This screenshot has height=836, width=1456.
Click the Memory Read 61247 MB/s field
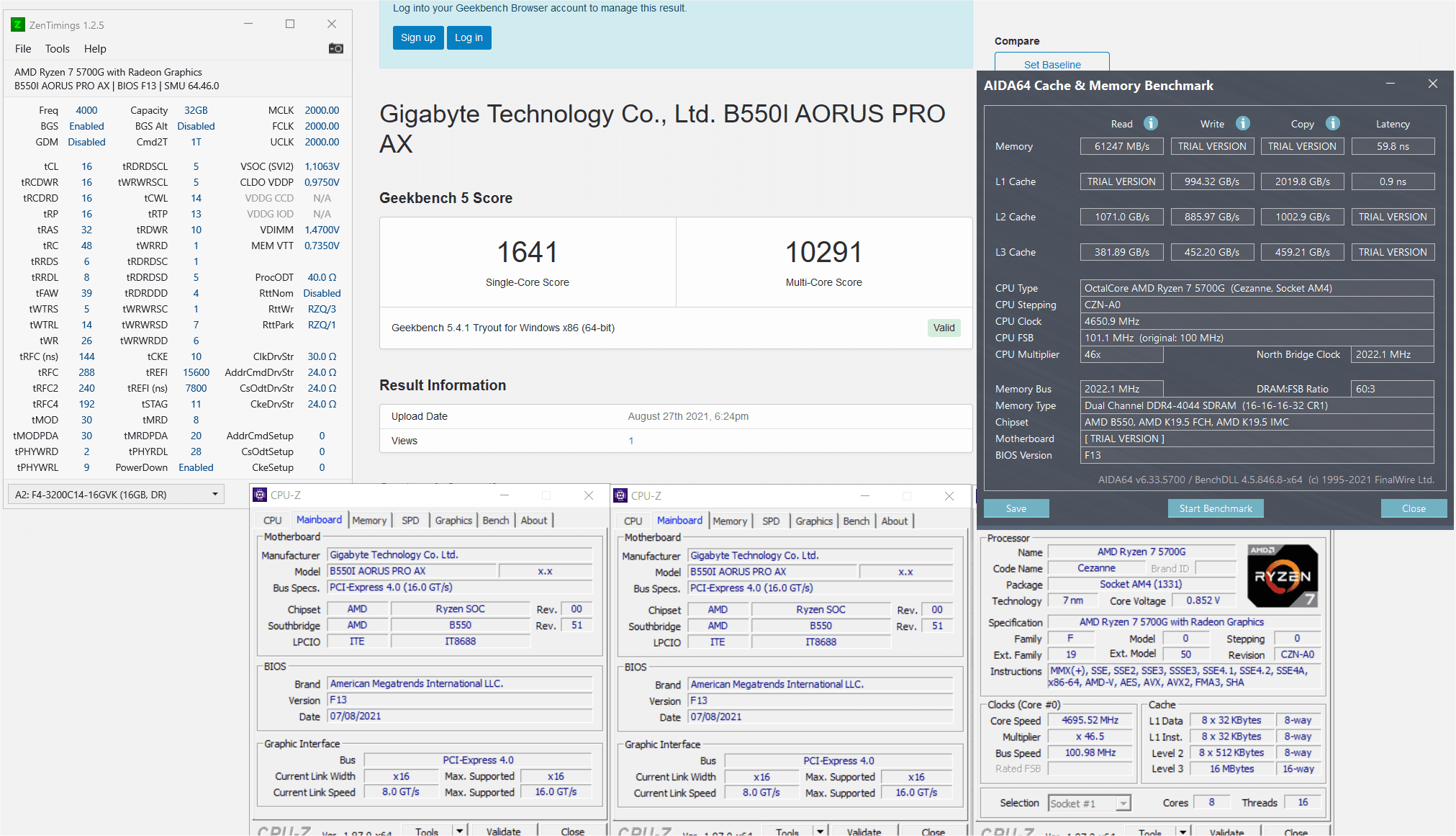coord(1121,146)
